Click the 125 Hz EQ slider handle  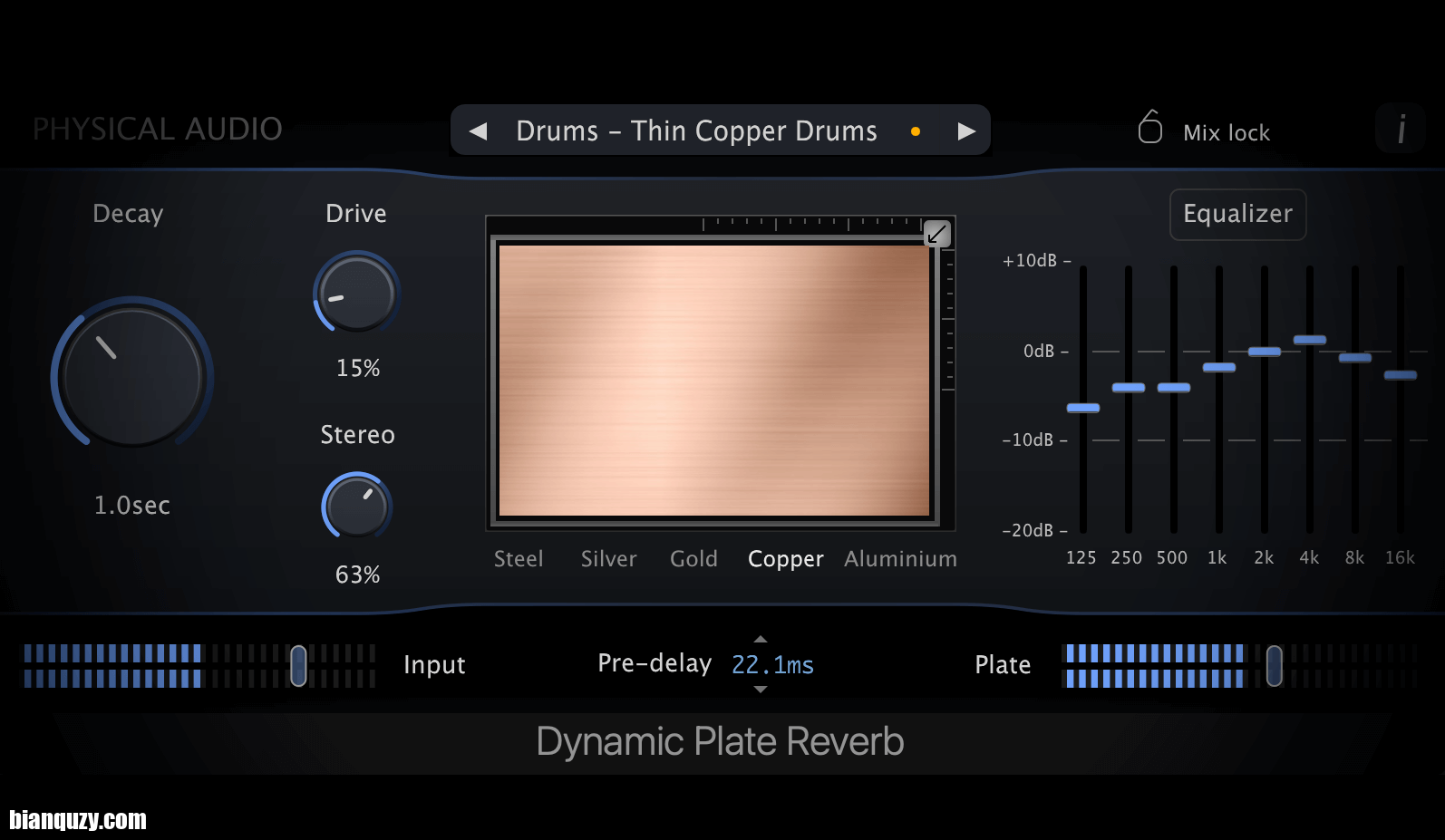tap(1083, 408)
